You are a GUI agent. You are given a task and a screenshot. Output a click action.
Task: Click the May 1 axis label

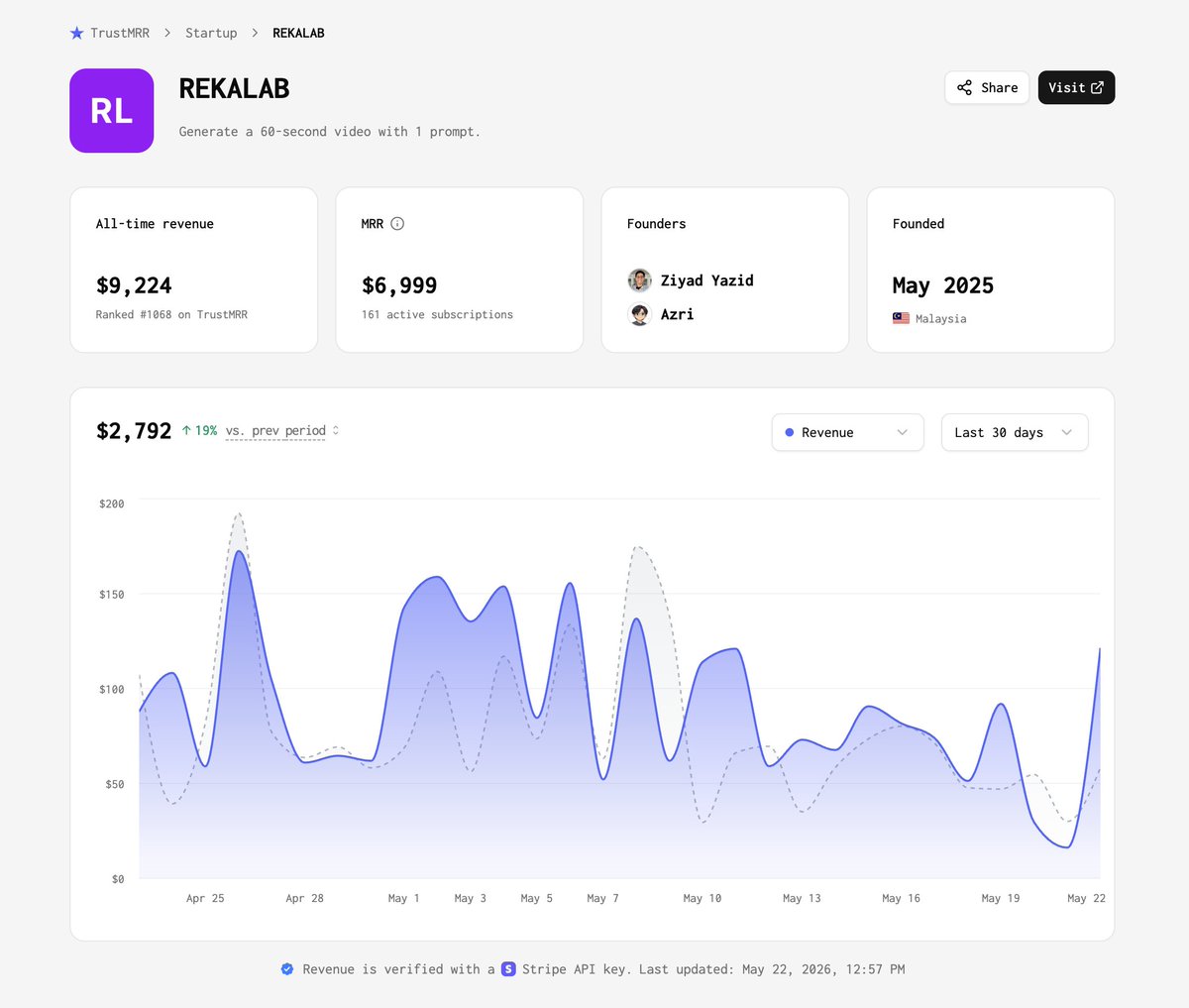(403, 898)
